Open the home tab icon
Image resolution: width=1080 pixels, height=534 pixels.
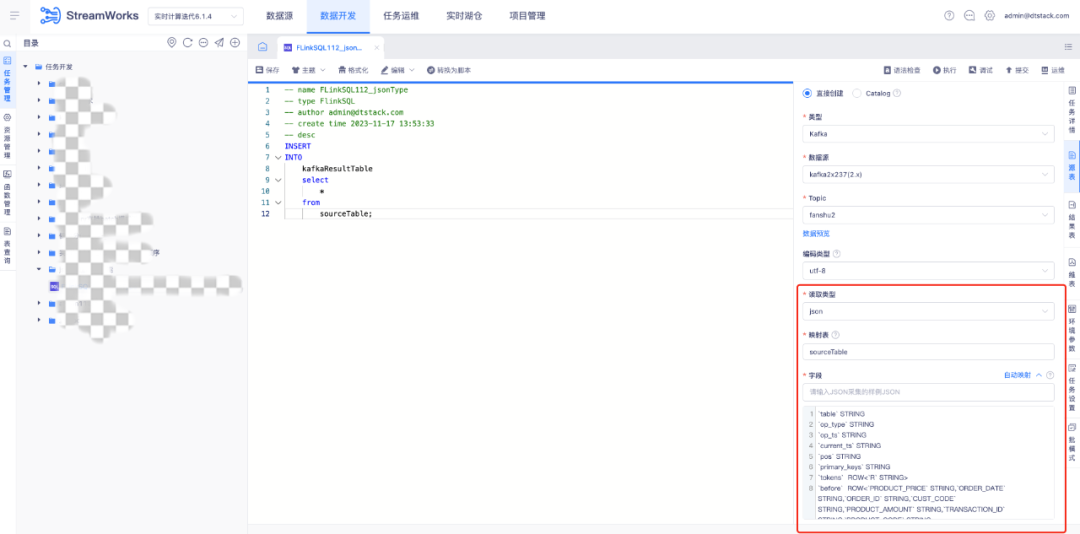point(262,48)
